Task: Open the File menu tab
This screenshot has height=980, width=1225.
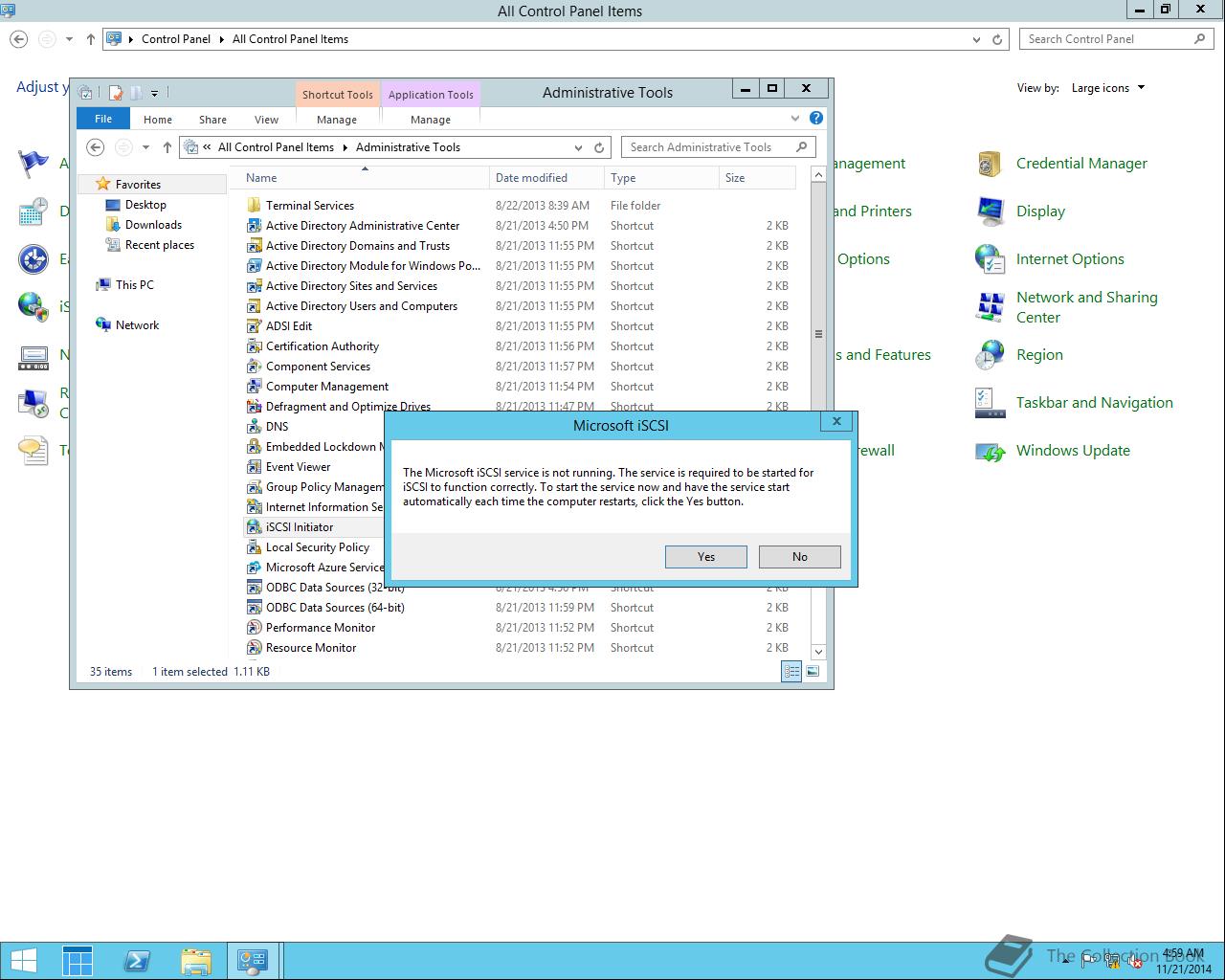Action: coord(103,119)
